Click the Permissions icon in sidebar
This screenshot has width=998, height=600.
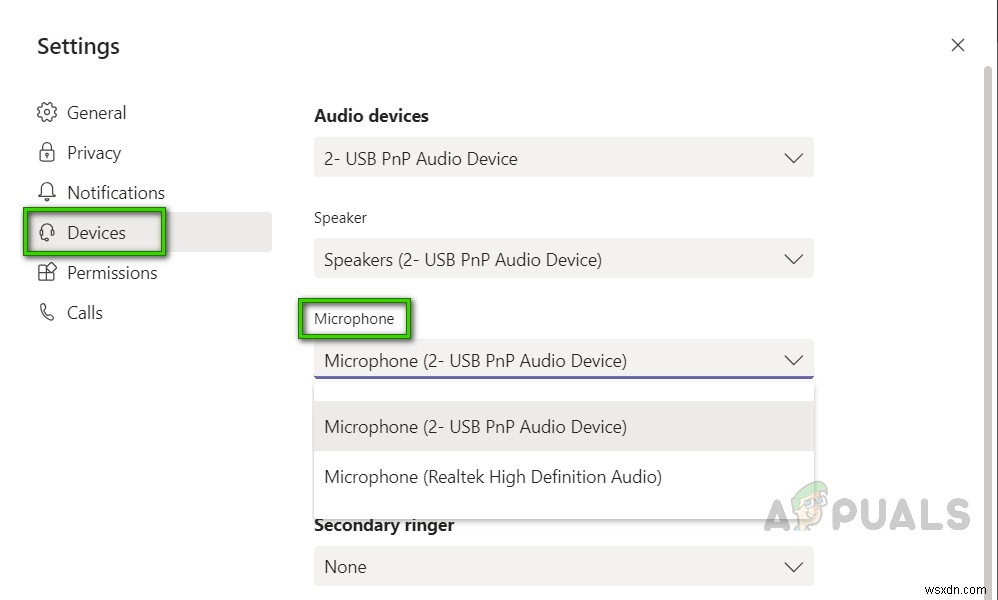point(46,273)
